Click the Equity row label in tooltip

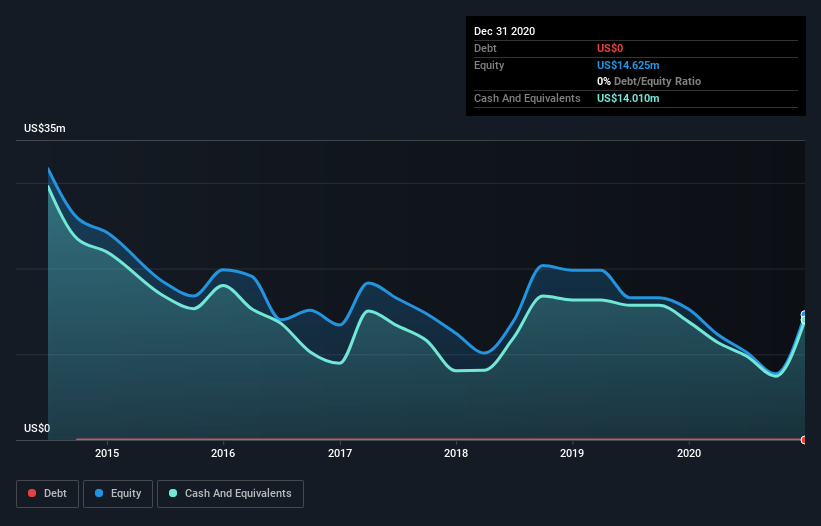point(489,65)
